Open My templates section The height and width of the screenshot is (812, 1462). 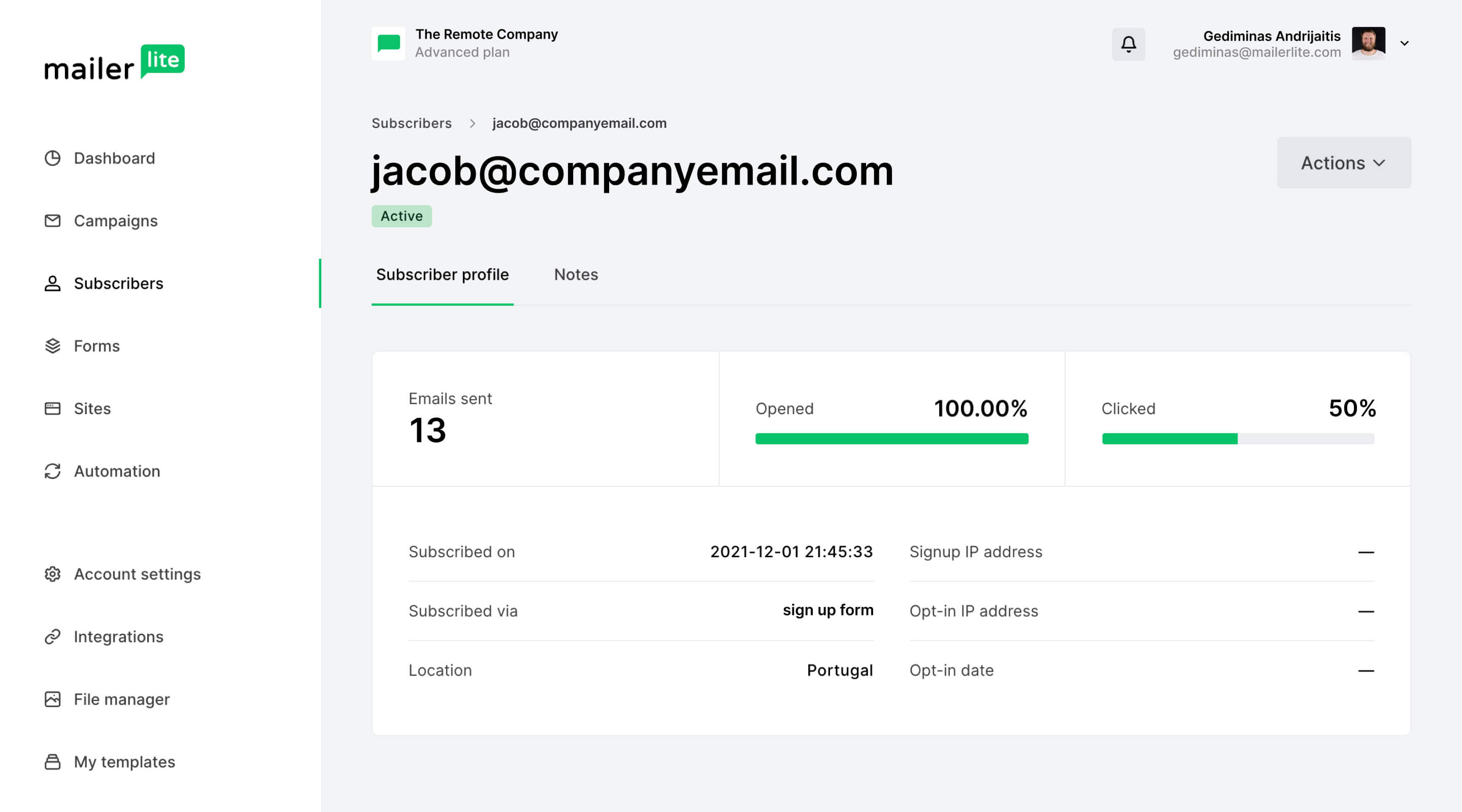point(124,761)
